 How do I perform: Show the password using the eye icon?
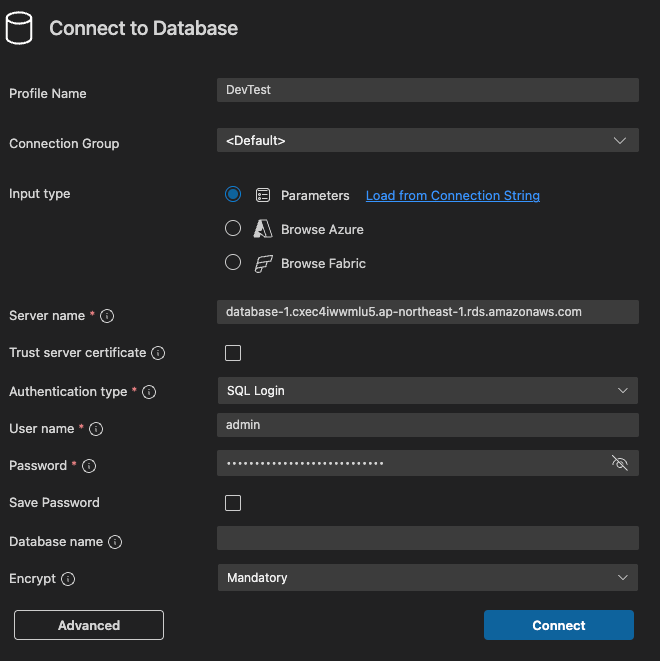619,463
